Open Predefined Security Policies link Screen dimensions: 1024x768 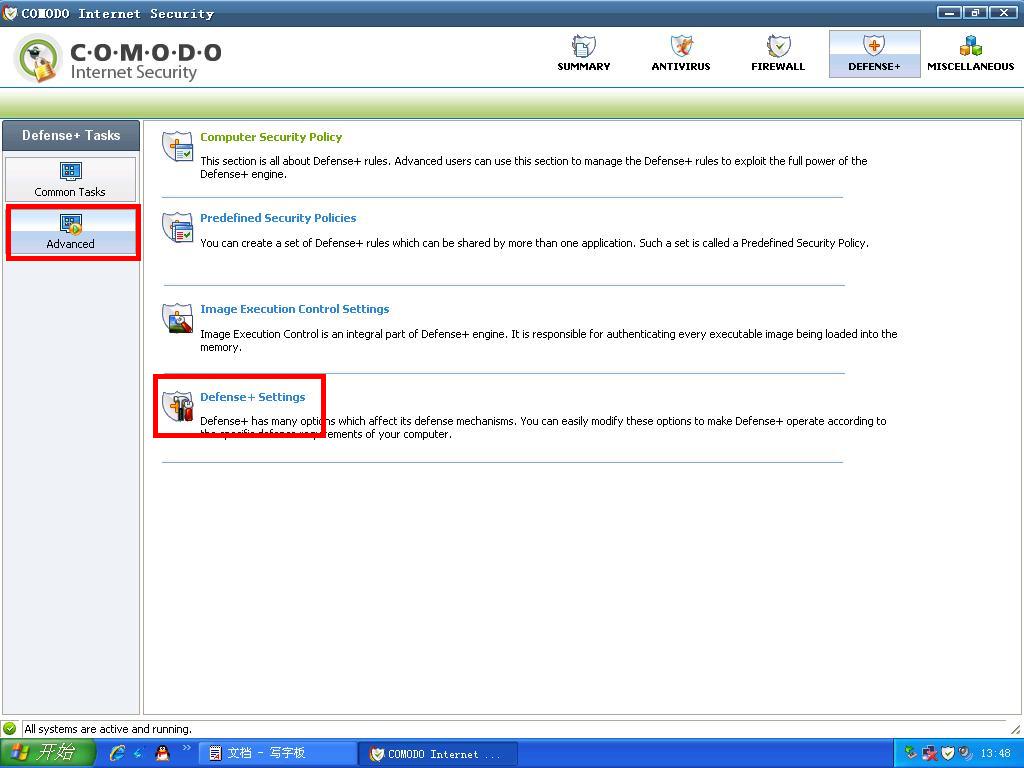point(278,218)
